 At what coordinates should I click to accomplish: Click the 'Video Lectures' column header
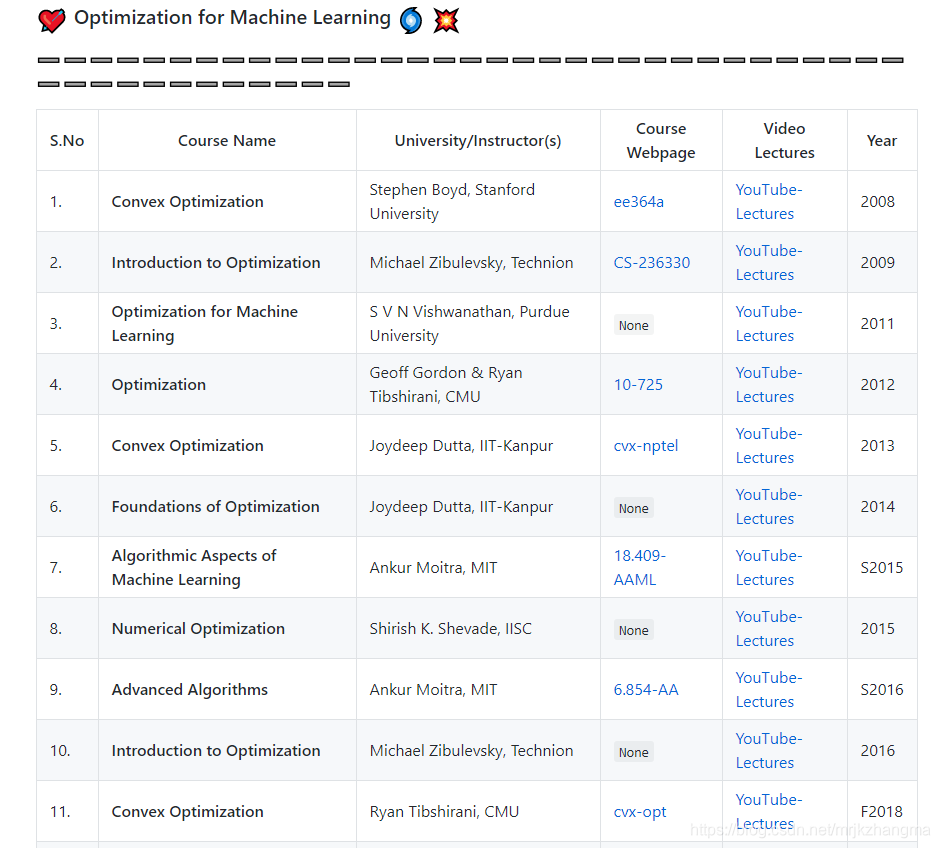[x=784, y=141]
